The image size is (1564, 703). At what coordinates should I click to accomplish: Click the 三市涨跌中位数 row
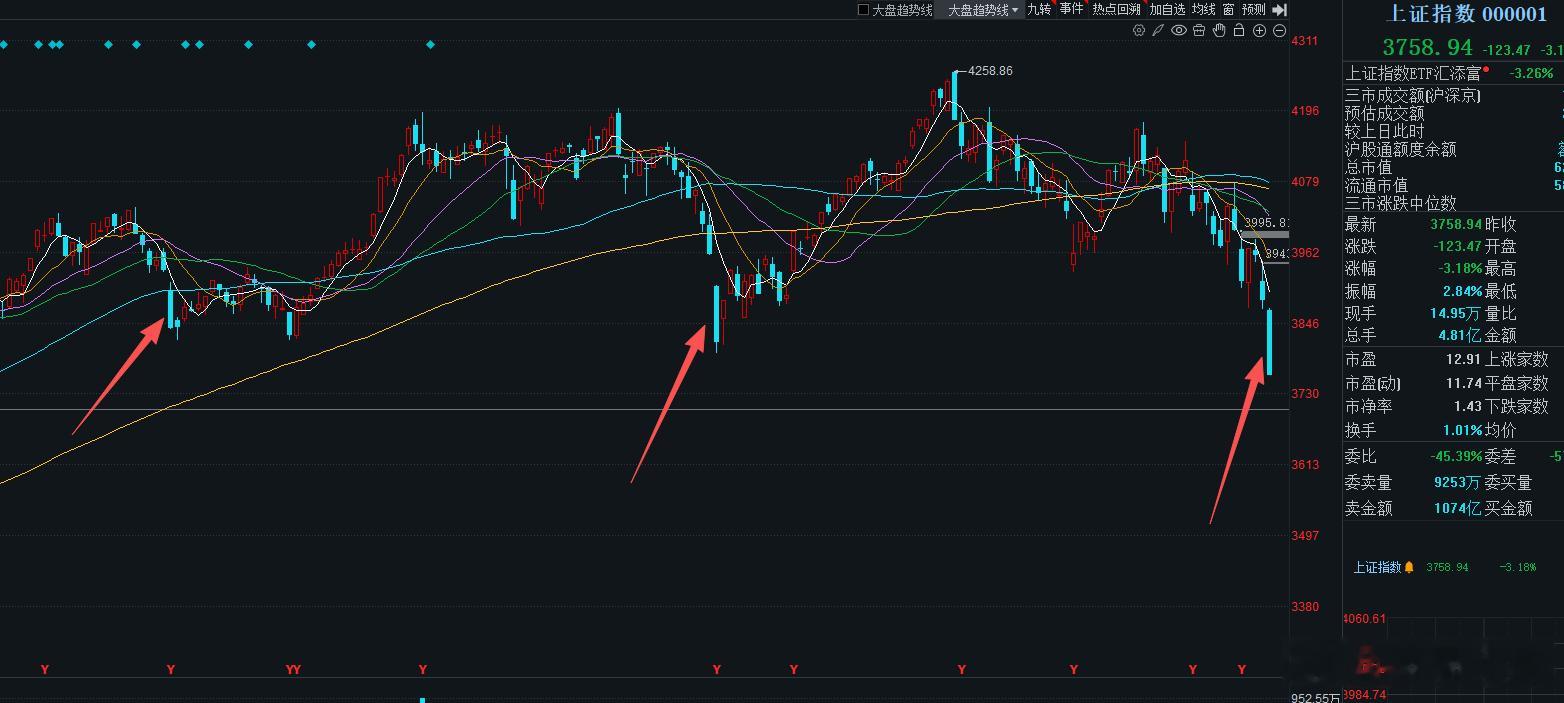1453,203
